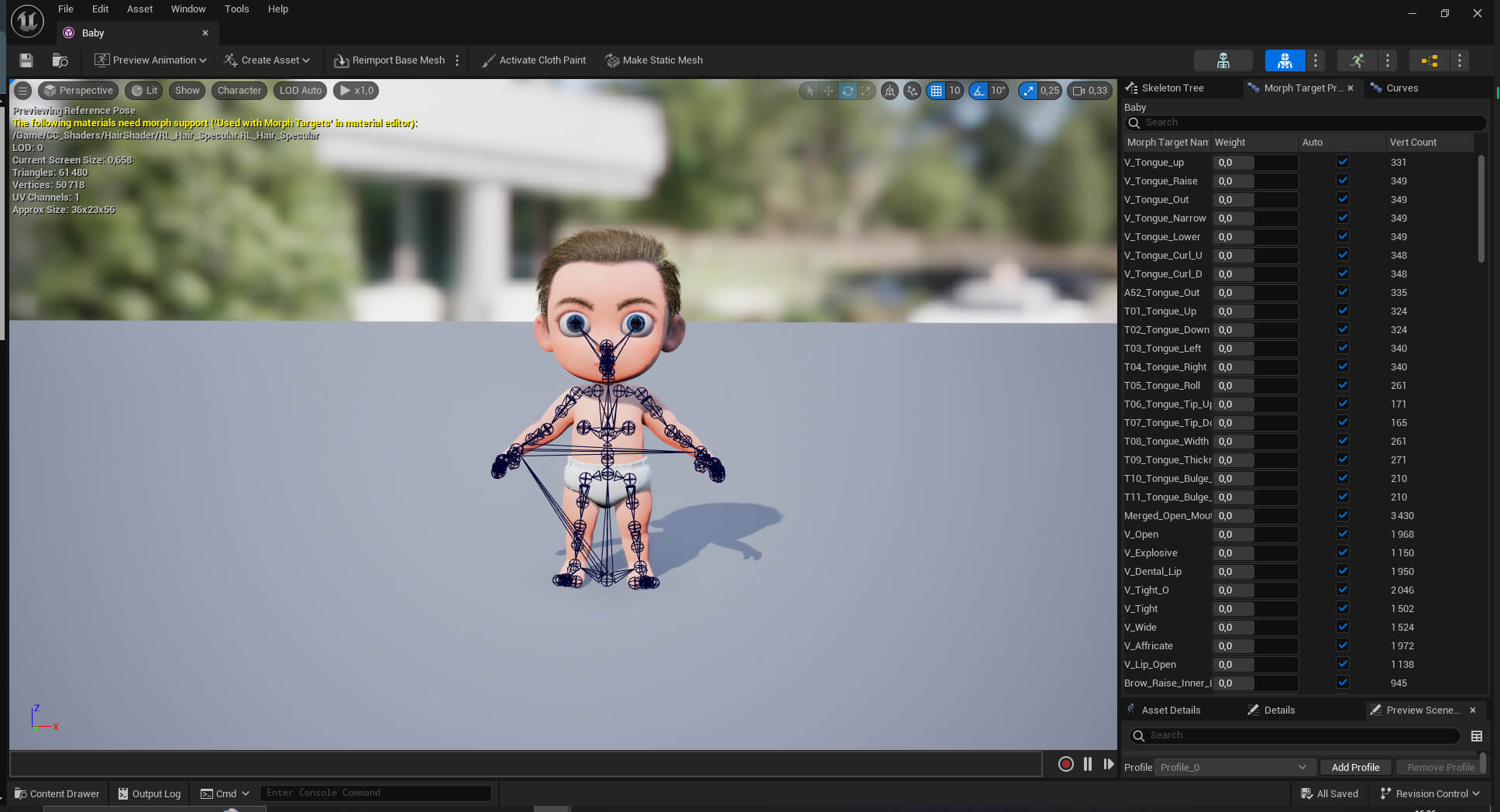1500x812 pixels.
Task: Open the LOD Auto dropdown
Action: click(300, 91)
